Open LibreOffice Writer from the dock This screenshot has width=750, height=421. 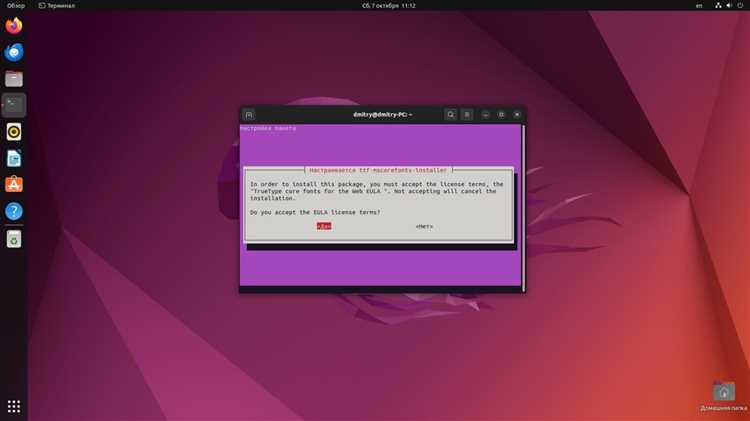coord(14,158)
